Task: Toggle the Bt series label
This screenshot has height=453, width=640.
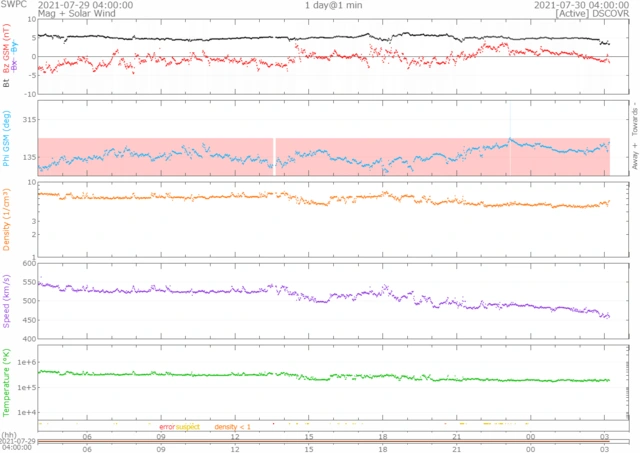Action: (7, 84)
